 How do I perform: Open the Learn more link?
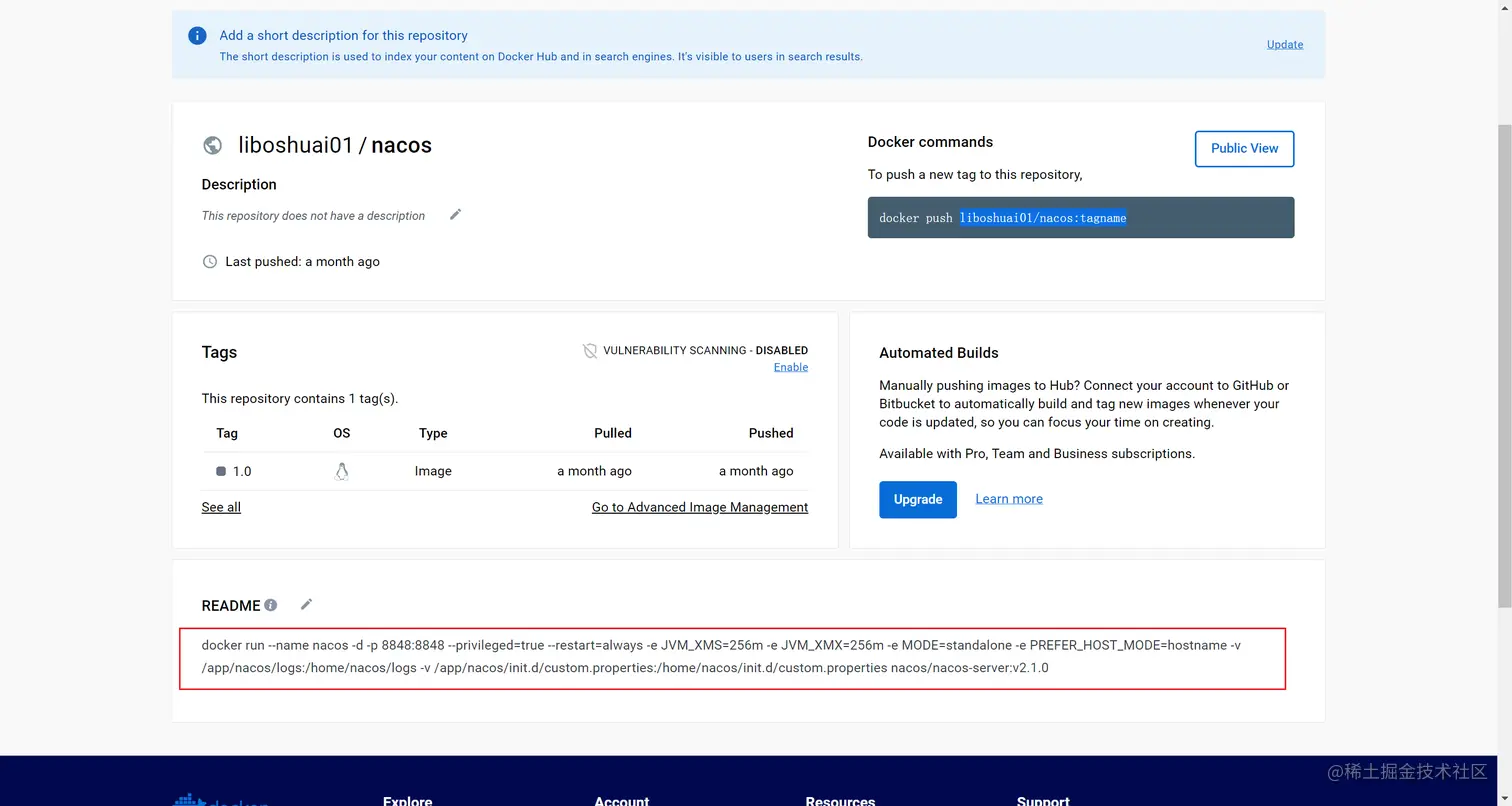coord(1009,499)
